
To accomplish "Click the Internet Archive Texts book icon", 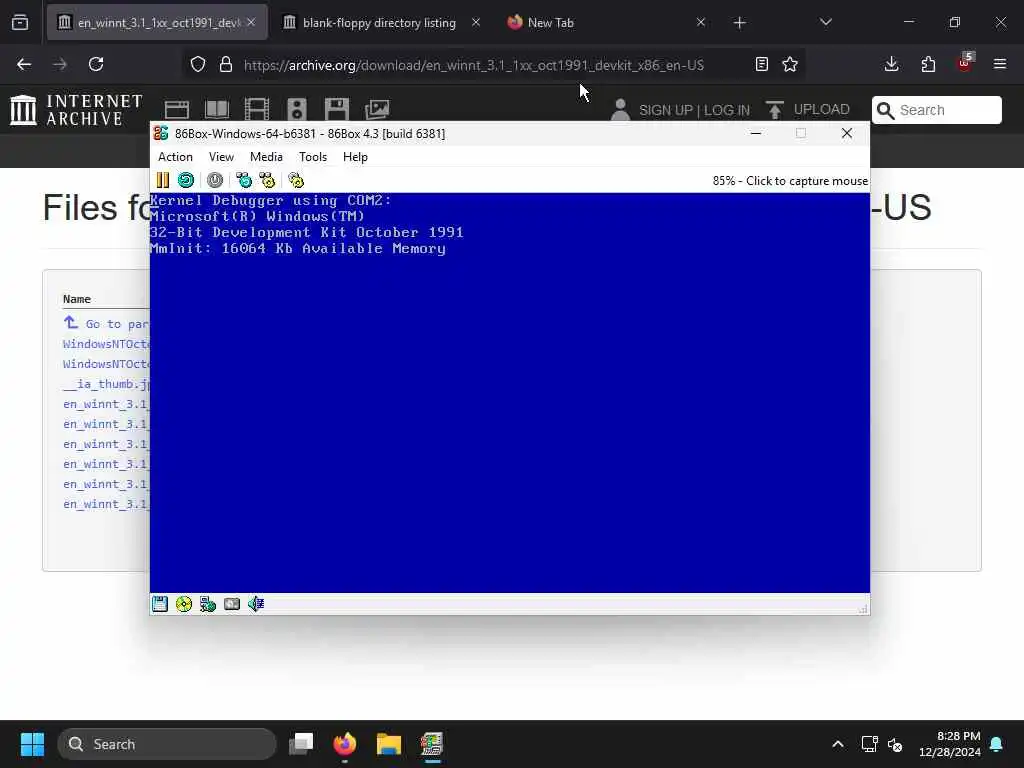I will point(217,109).
